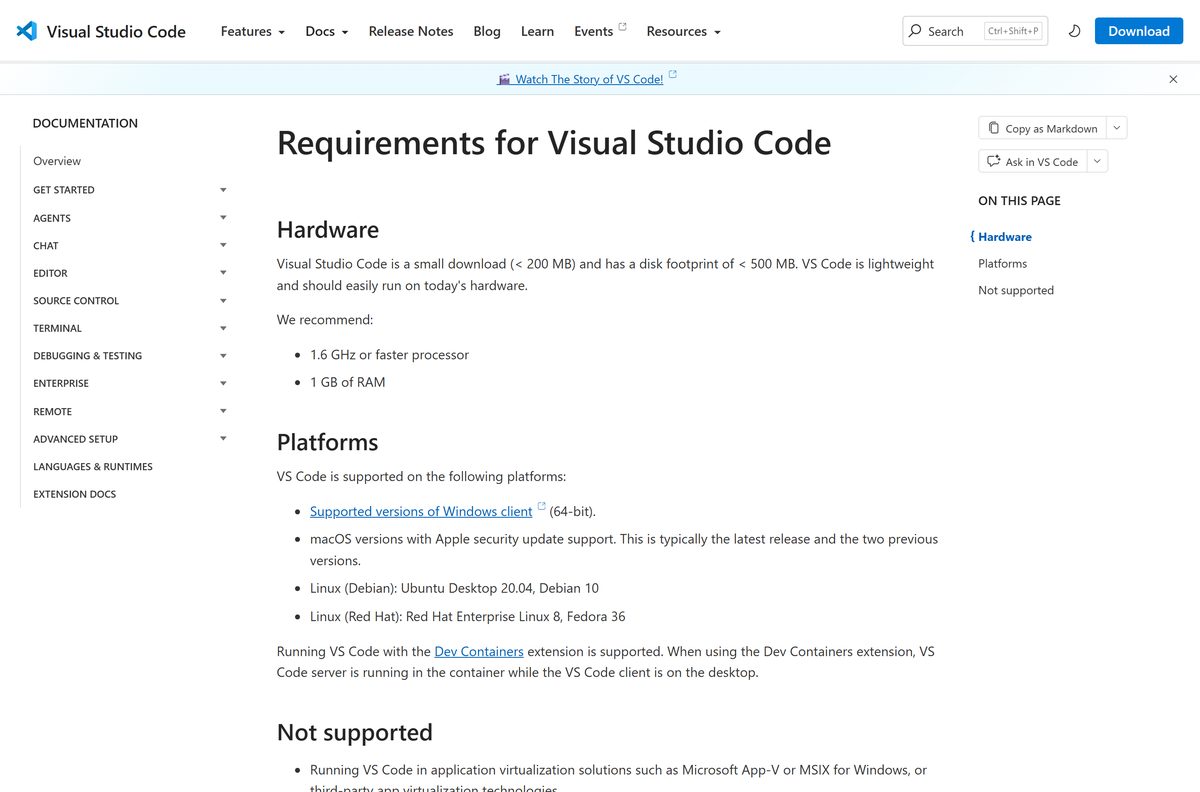
Task: Click the search magnifier icon
Action: coord(915,31)
